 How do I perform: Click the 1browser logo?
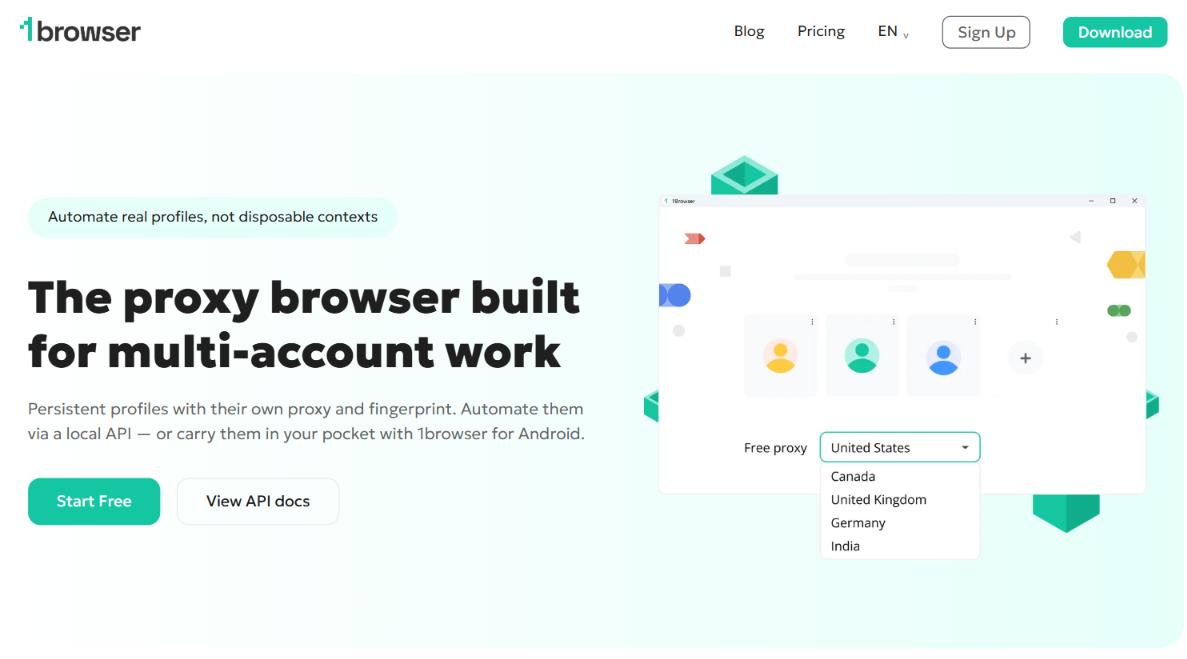(x=80, y=30)
